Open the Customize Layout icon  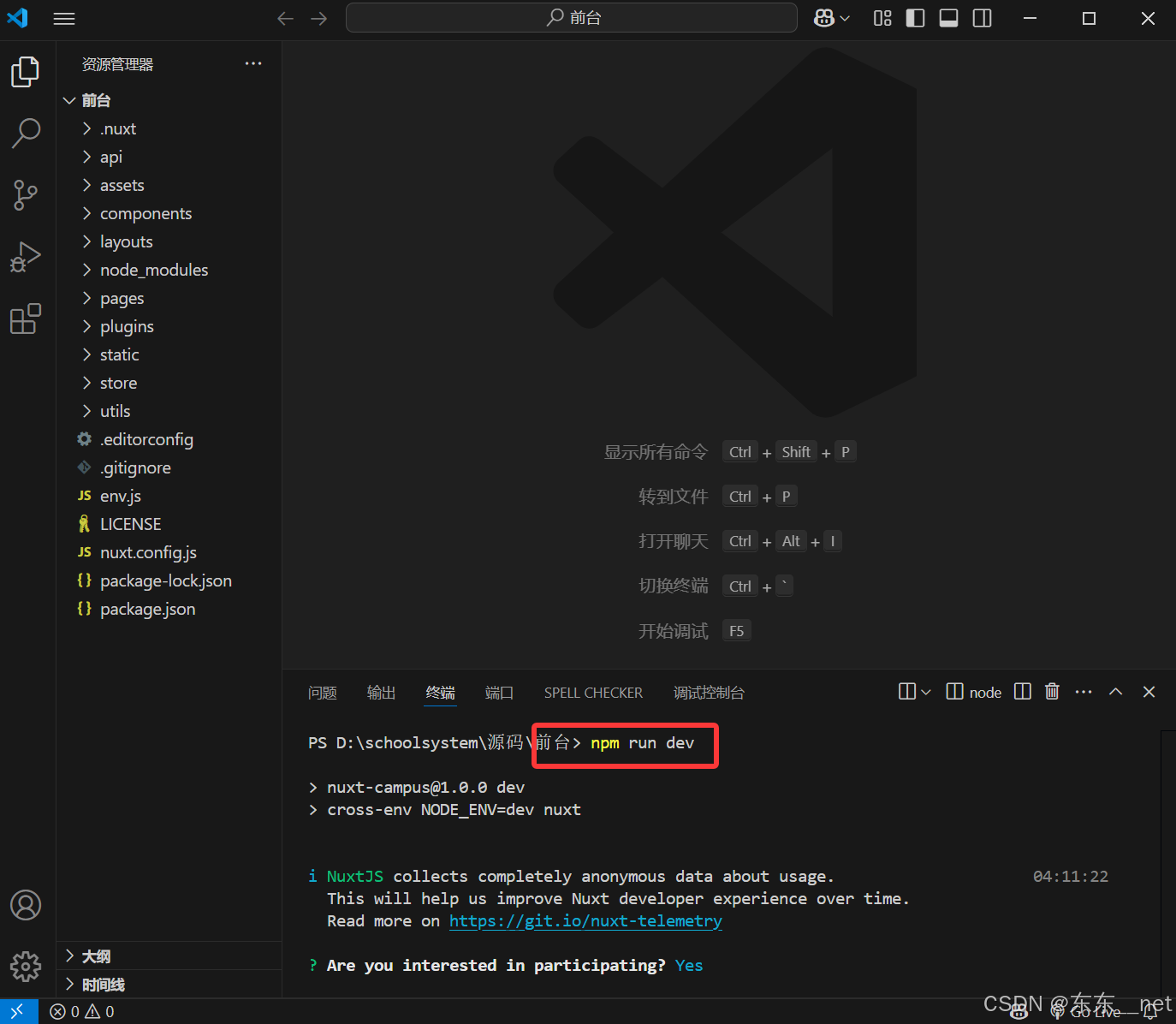click(882, 18)
